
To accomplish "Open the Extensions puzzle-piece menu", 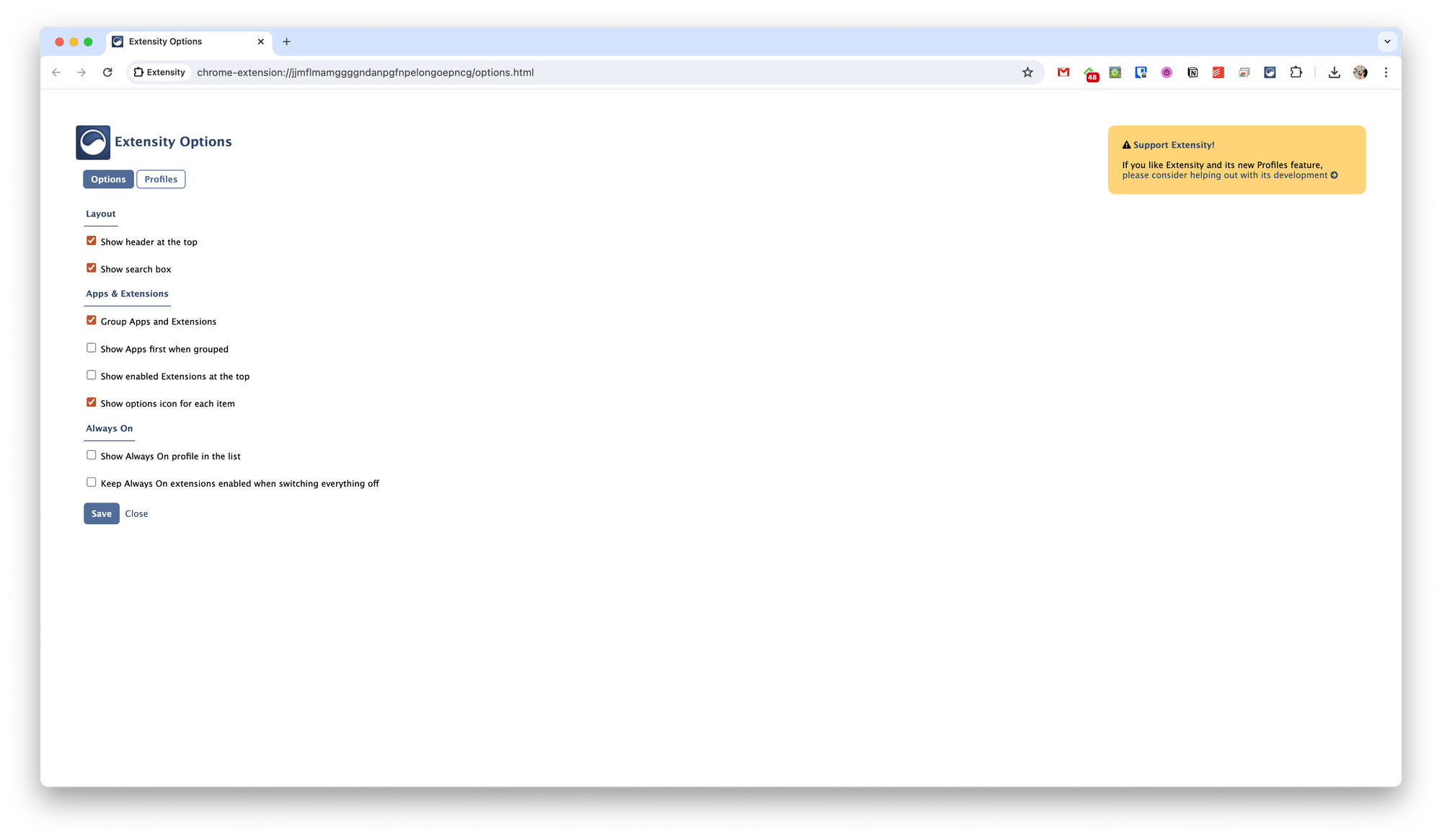I will coord(1296,72).
